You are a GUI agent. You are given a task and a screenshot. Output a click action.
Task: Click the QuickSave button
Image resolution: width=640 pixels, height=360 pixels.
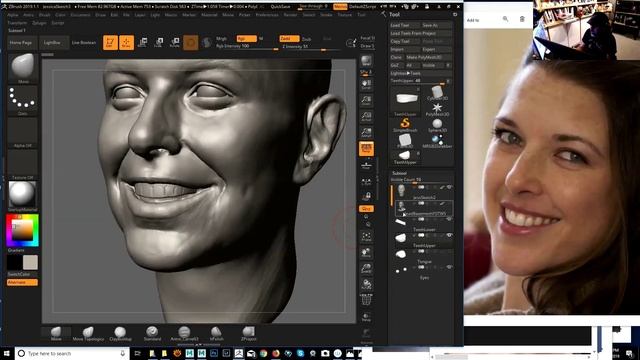pos(280,7)
